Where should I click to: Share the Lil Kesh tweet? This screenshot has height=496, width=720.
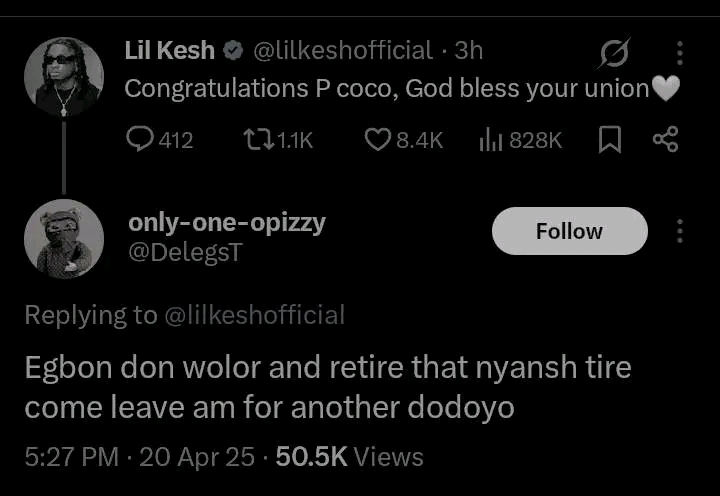pos(665,140)
